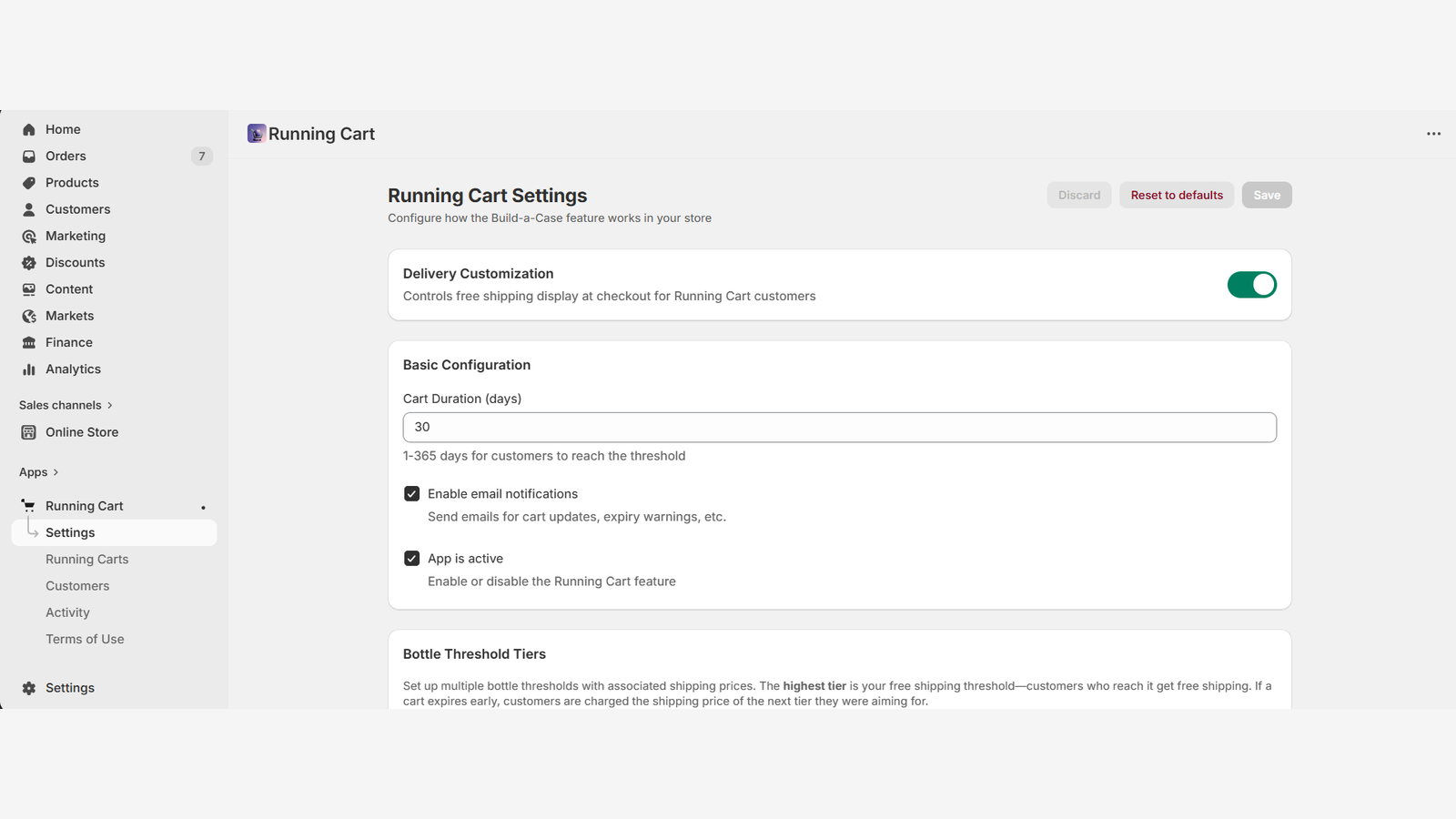Image resolution: width=1456 pixels, height=819 pixels.
Task: Click the green toggle switch track
Action: coord(1251,285)
